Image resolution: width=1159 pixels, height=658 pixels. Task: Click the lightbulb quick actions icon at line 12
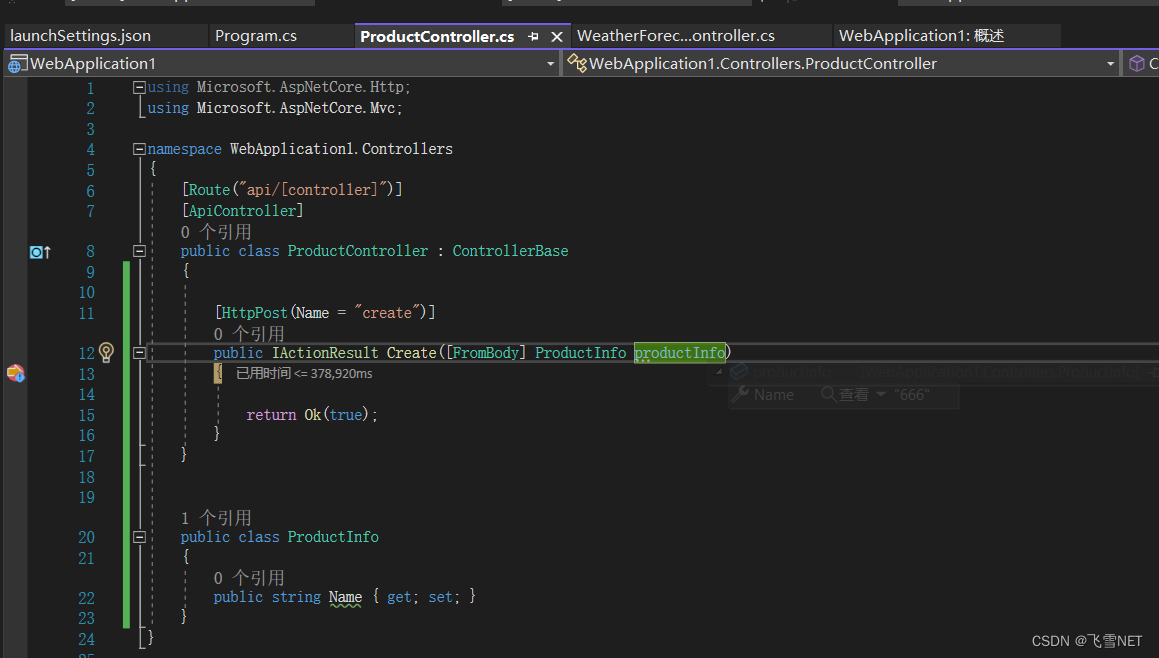click(107, 353)
